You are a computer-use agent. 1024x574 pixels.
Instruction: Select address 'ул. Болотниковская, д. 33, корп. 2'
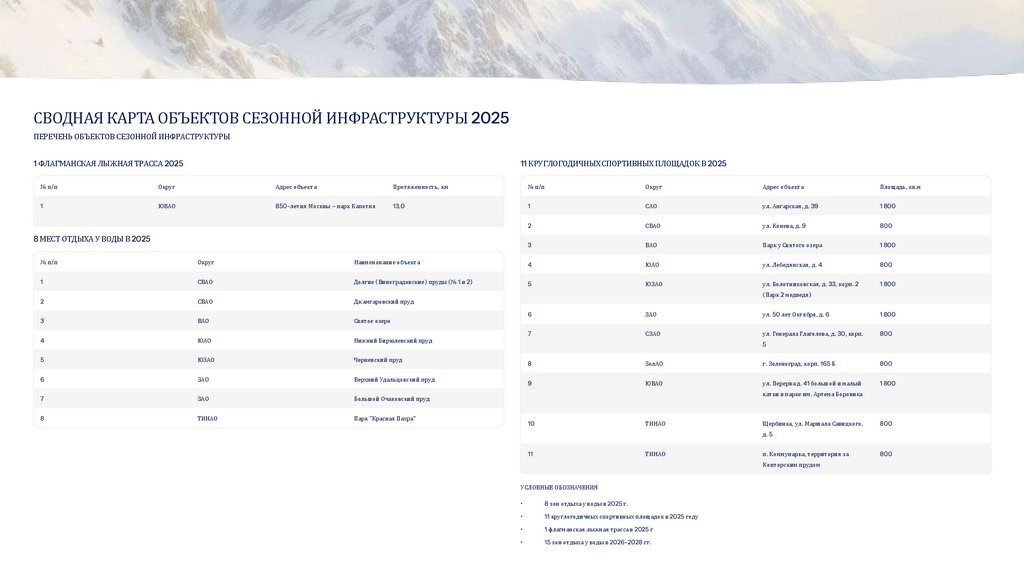pyautogui.click(x=810, y=284)
